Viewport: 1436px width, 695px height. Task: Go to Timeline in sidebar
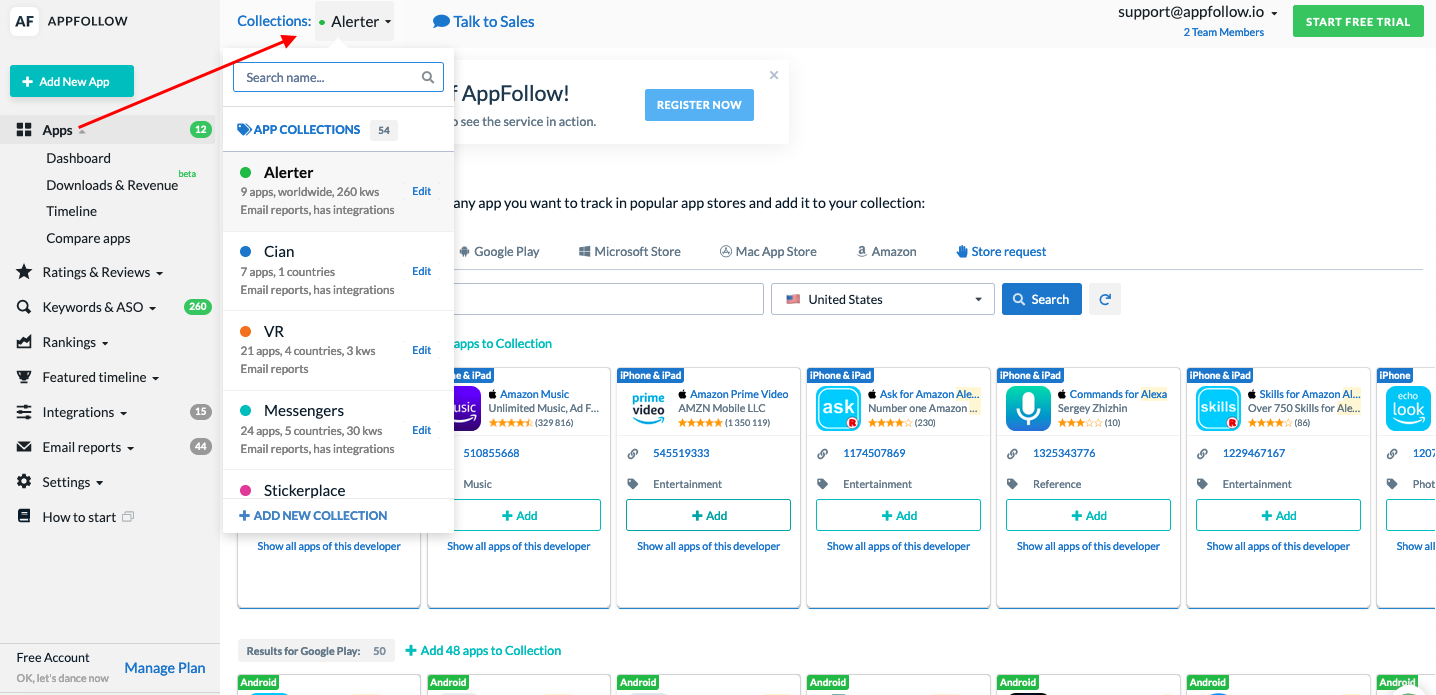71,211
